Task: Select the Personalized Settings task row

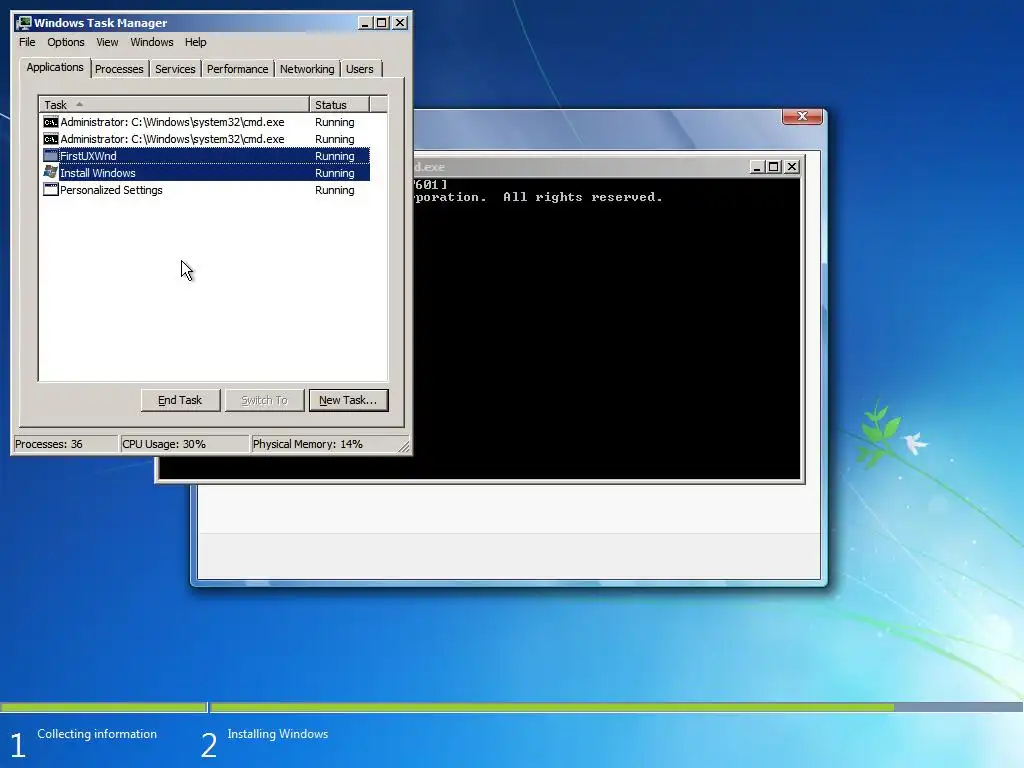Action: [x=206, y=190]
